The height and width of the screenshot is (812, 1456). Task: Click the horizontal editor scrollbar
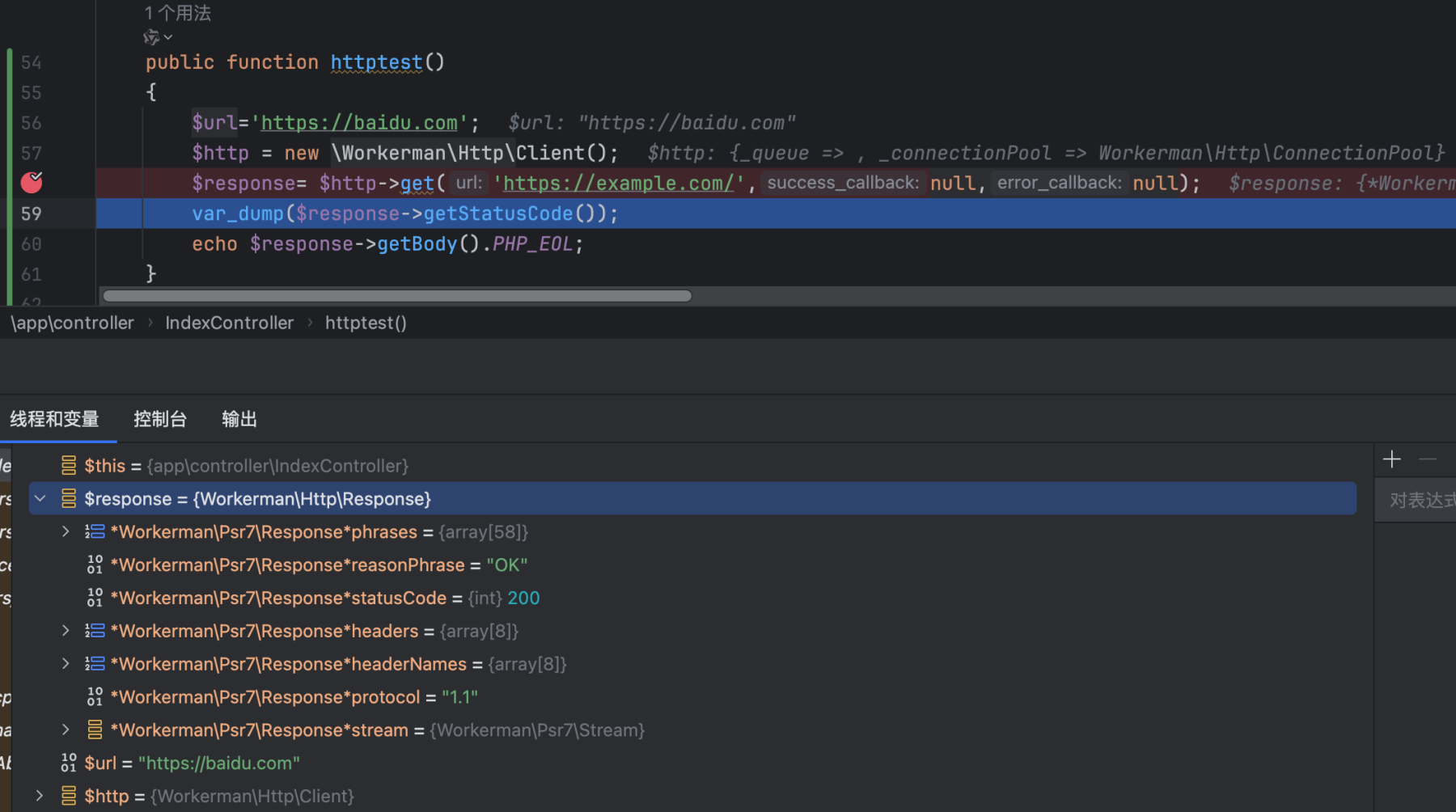click(x=397, y=296)
